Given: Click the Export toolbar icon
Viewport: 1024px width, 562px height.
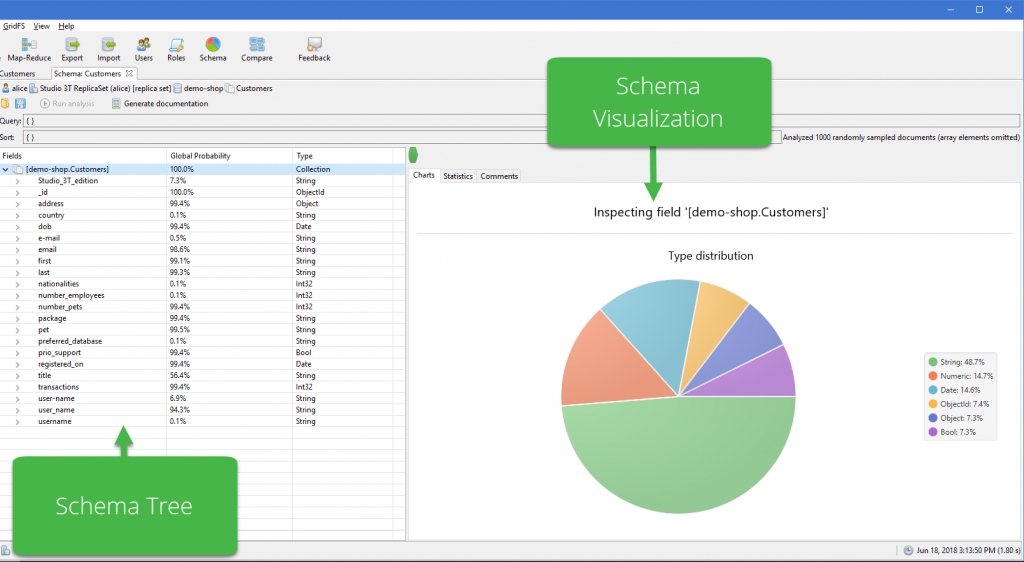Looking at the screenshot, I should [72, 46].
